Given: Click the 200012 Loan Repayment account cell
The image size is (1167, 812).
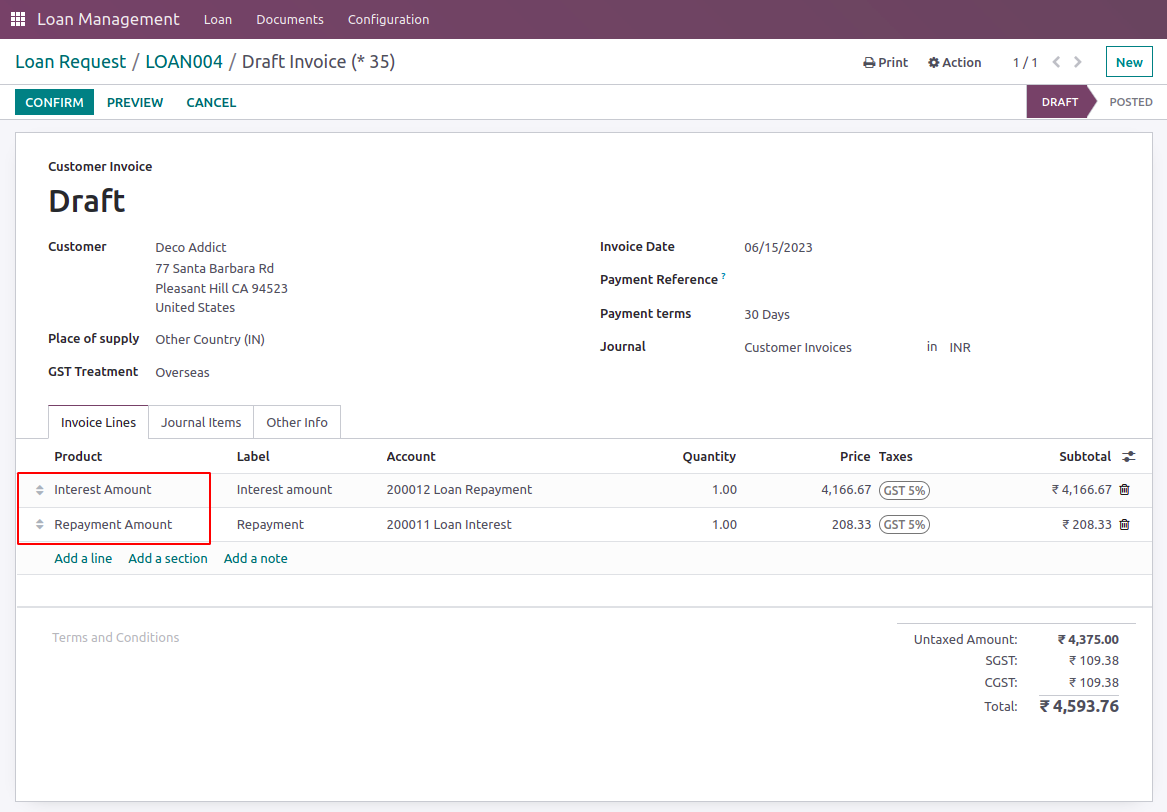Looking at the screenshot, I should point(459,490).
